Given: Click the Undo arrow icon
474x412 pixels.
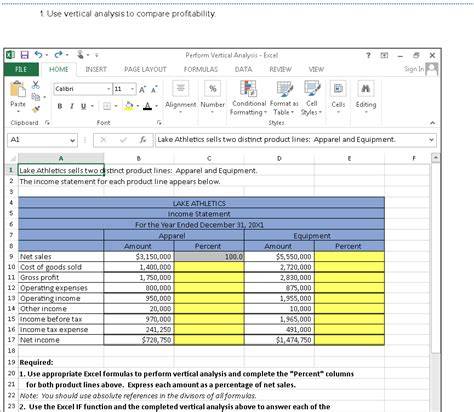Looking at the screenshot, I should click(x=39, y=55).
